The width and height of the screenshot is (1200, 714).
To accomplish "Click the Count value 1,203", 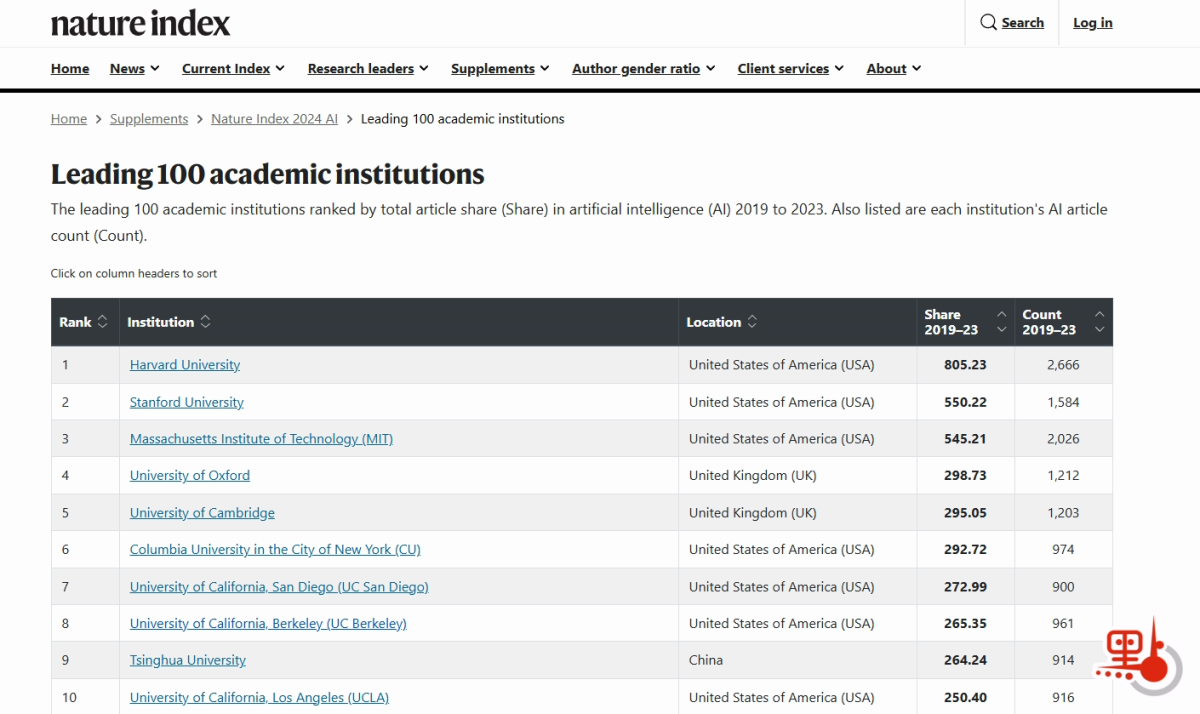I will click(x=1063, y=513).
